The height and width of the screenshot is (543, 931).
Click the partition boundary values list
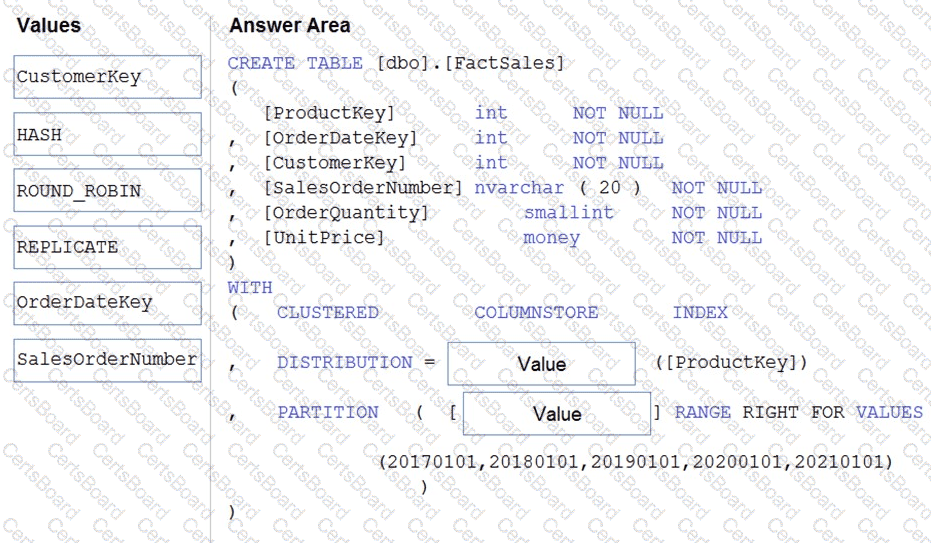[x=636, y=462]
